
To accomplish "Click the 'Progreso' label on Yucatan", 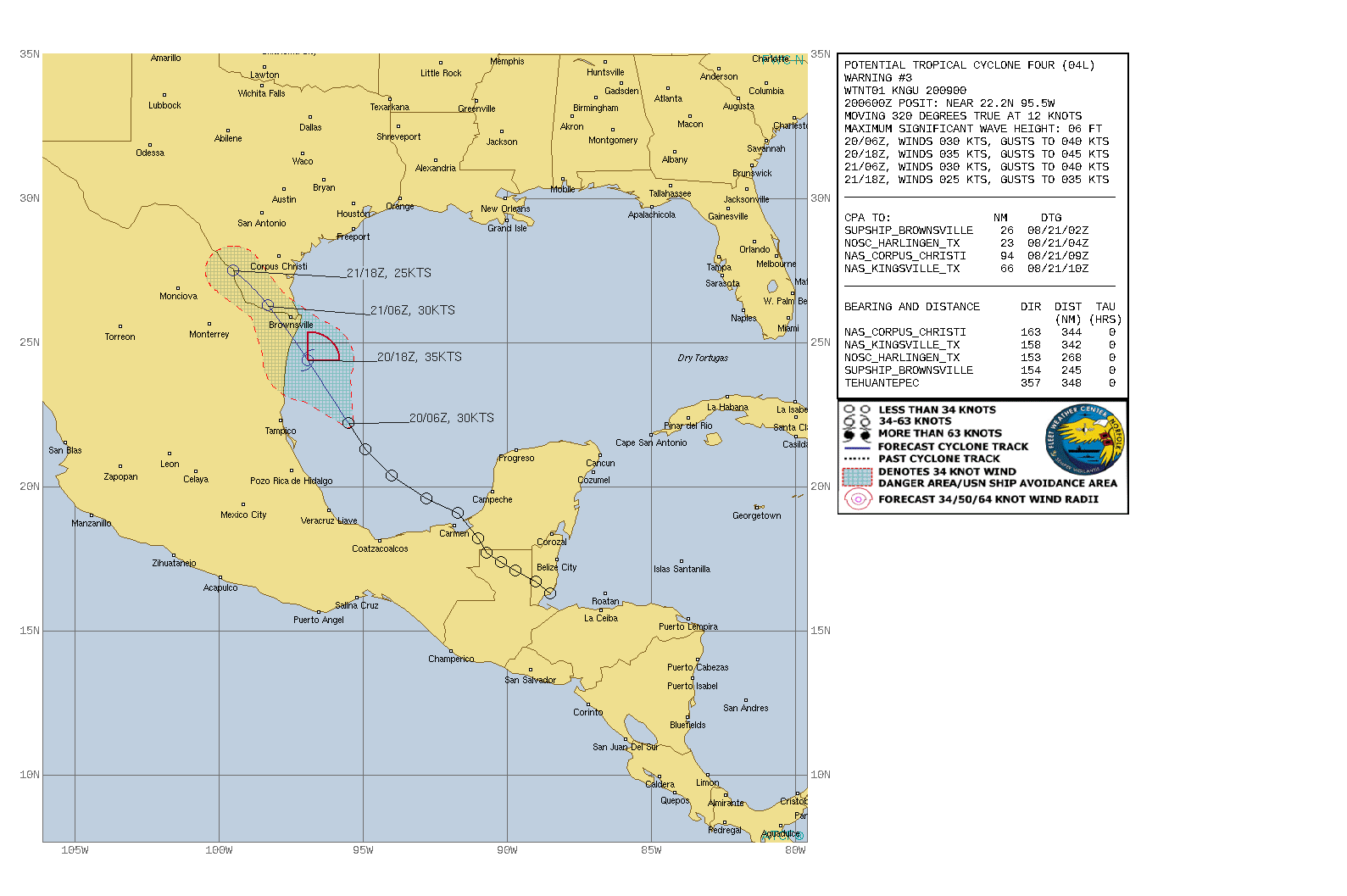I will pos(516,458).
